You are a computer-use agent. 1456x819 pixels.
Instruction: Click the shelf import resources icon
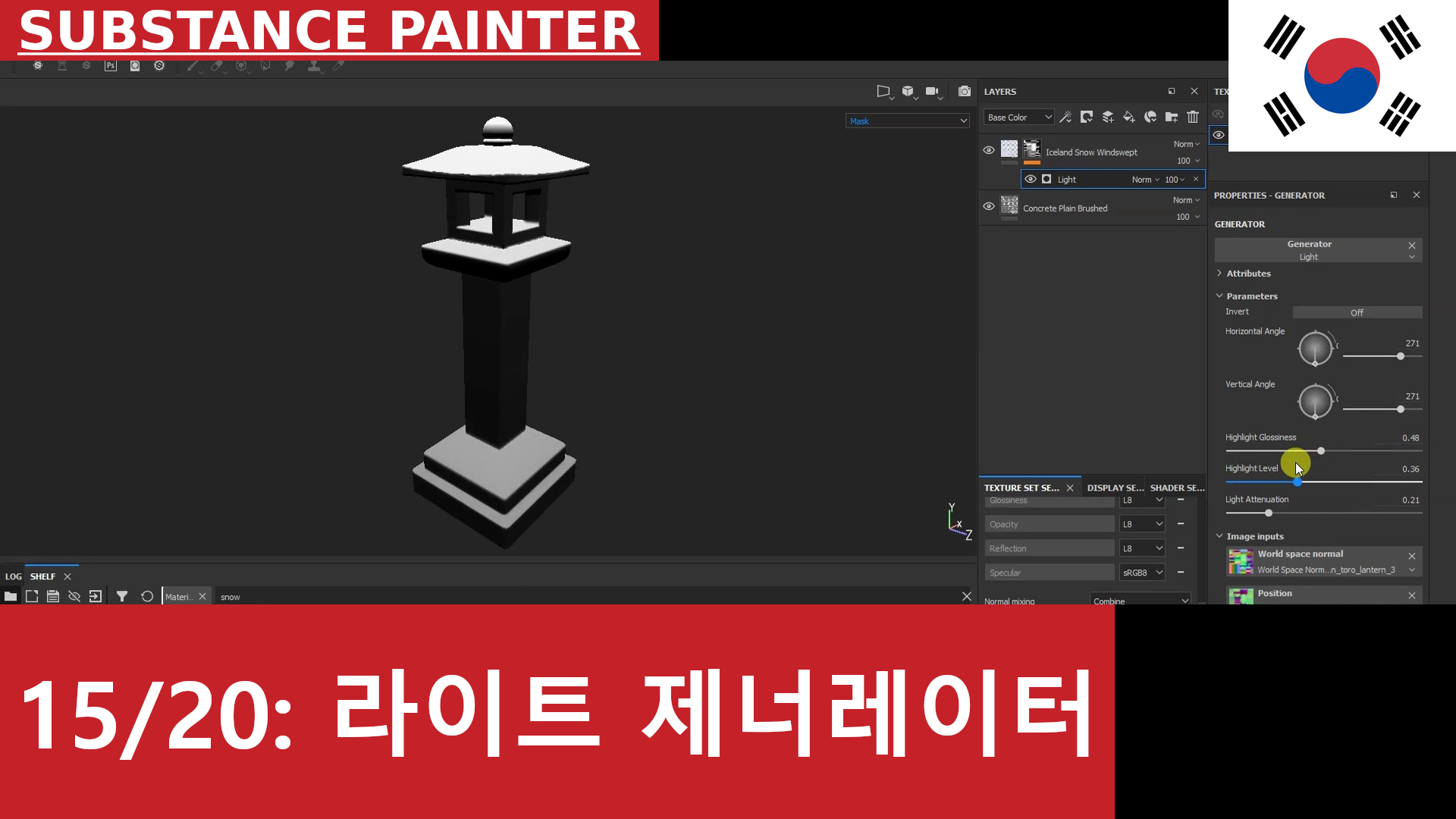click(96, 597)
